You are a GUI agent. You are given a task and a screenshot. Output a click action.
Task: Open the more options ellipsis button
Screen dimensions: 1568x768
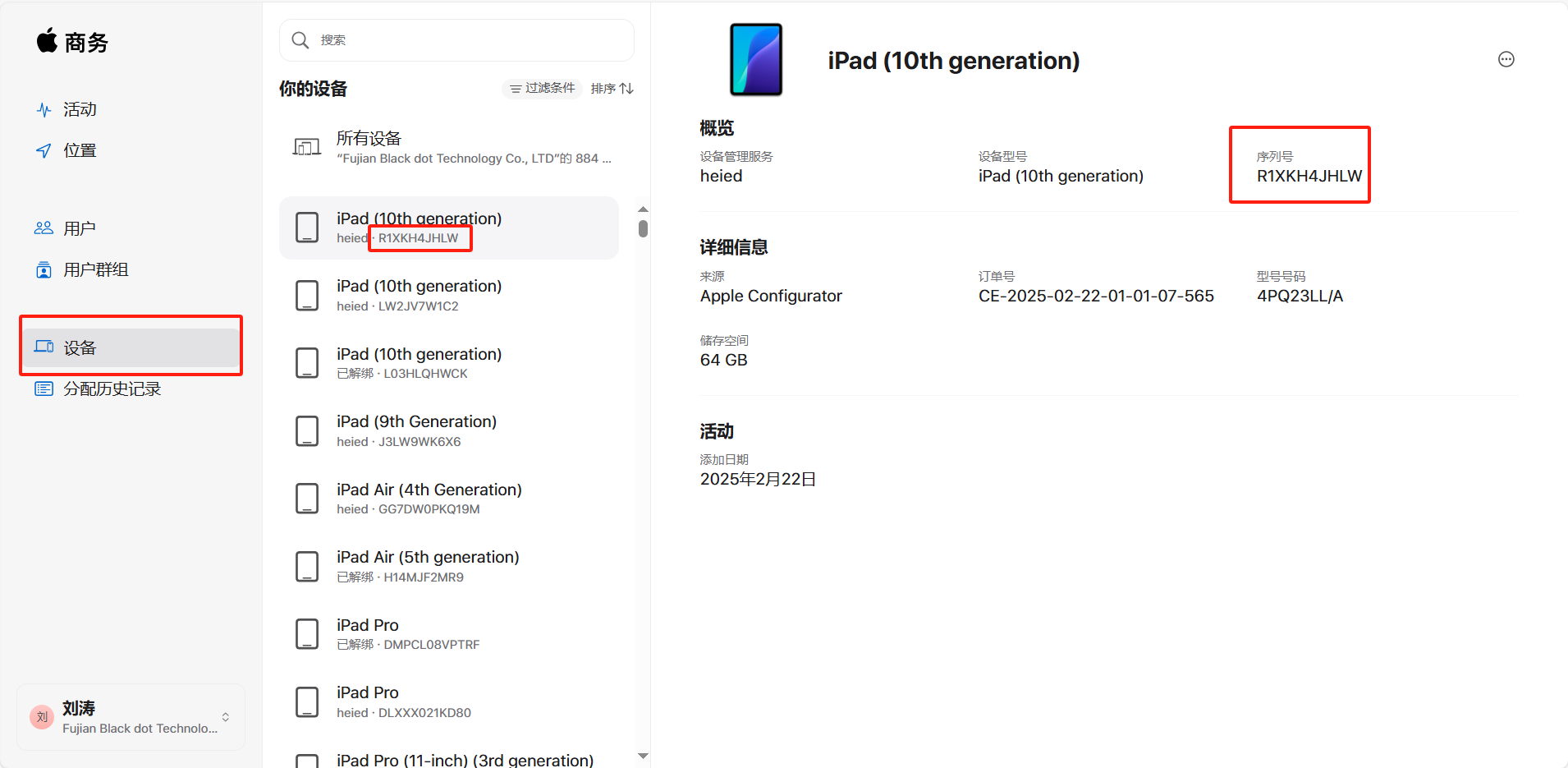(x=1506, y=59)
